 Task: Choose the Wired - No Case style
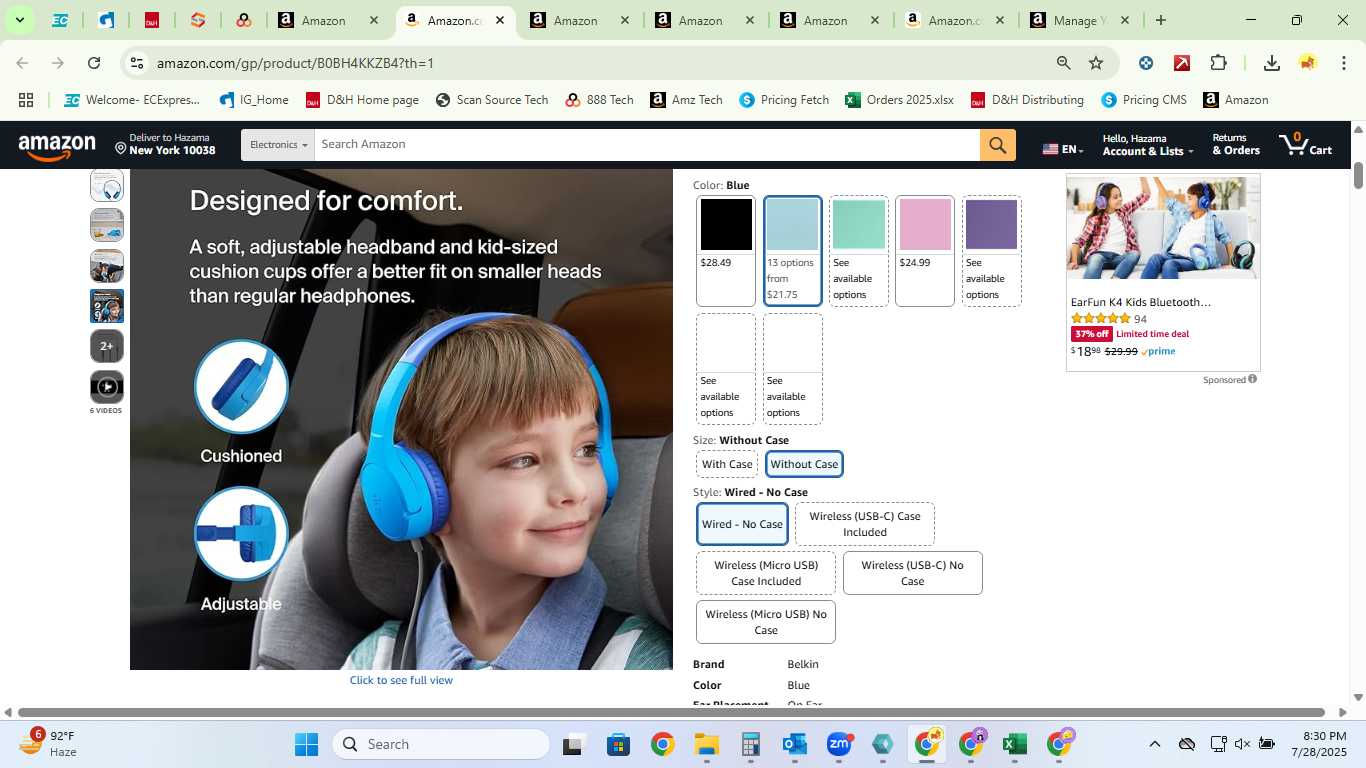coord(742,524)
